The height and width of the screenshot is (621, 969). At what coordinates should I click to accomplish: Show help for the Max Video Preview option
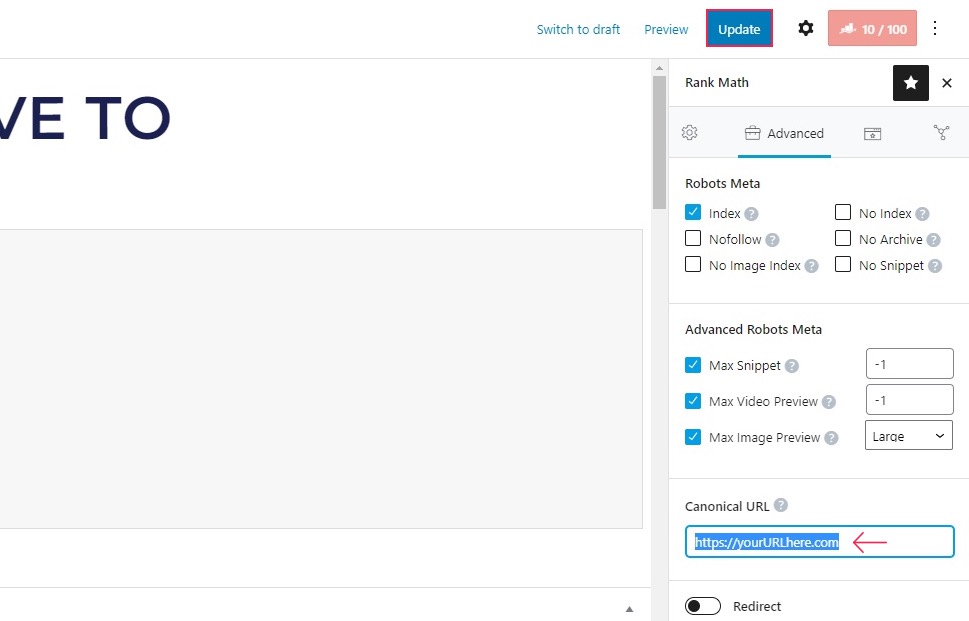coord(829,402)
